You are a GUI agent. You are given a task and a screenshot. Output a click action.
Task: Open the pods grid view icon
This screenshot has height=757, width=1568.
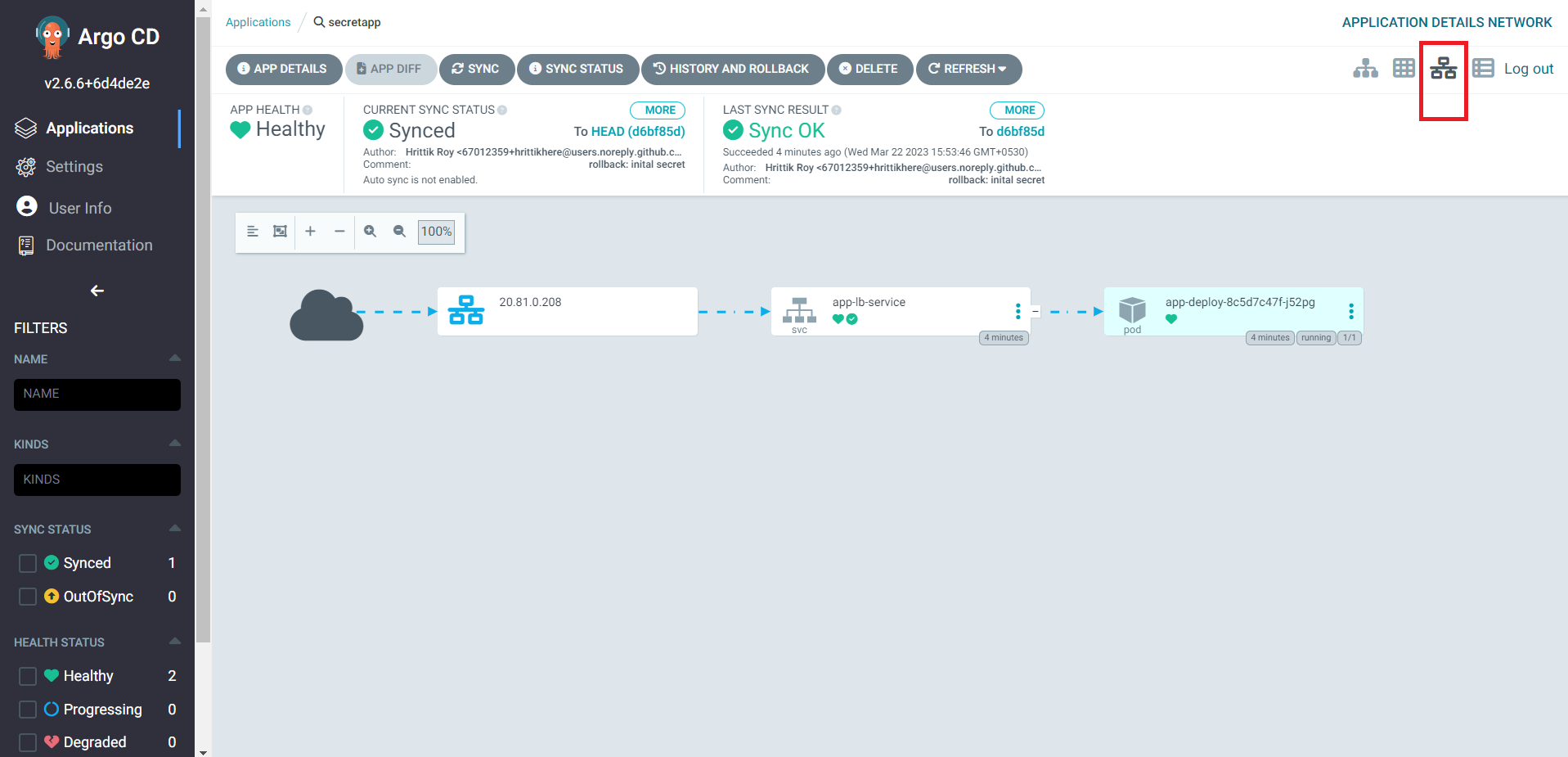coord(1404,69)
